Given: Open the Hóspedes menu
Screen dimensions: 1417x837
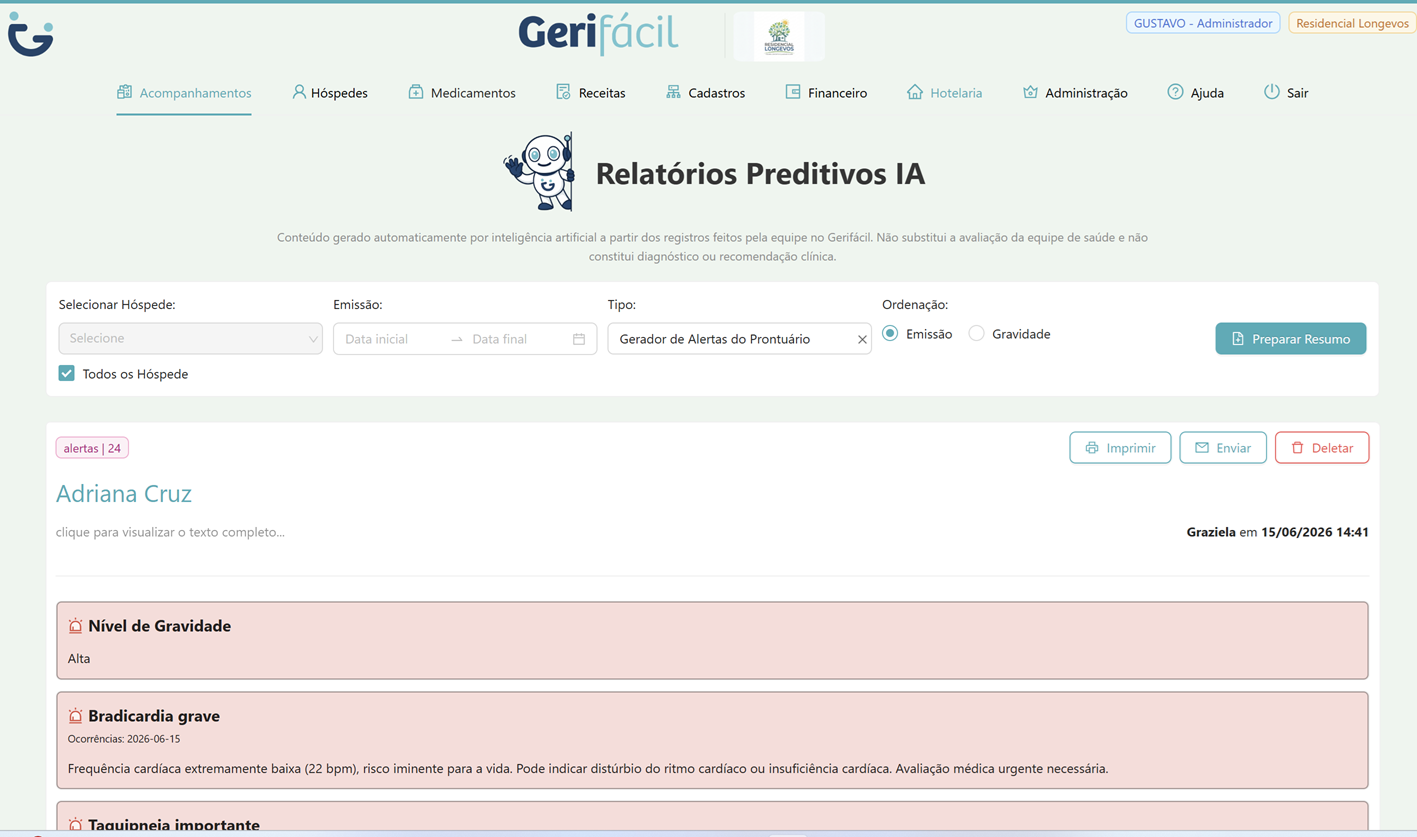Looking at the screenshot, I should point(330,93).
